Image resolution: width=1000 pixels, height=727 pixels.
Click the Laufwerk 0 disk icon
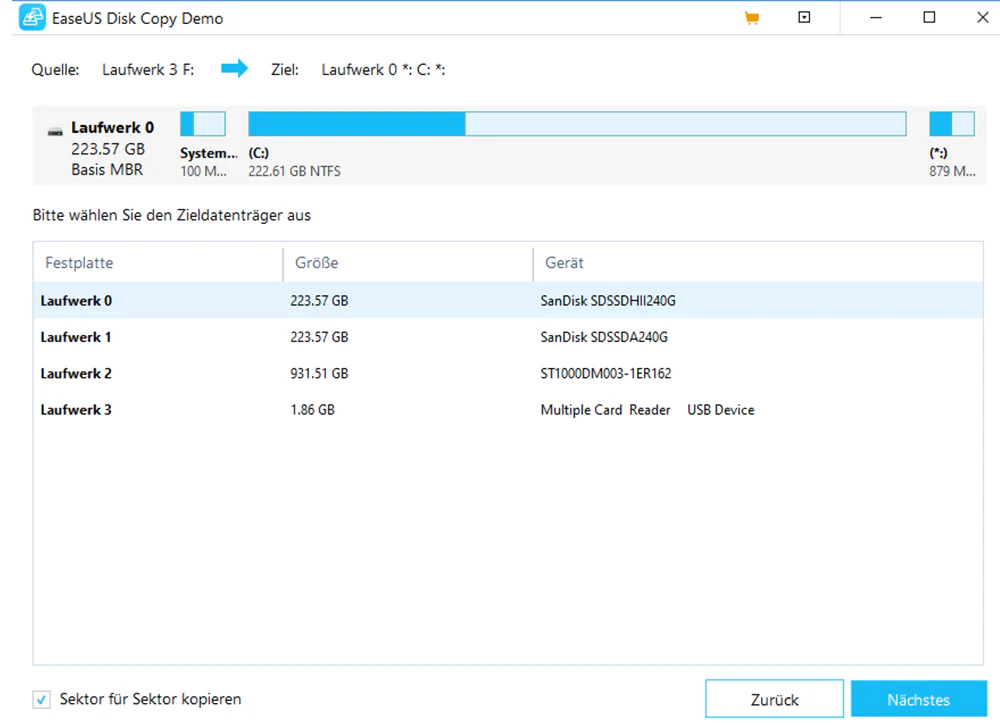tap(55, 132)
